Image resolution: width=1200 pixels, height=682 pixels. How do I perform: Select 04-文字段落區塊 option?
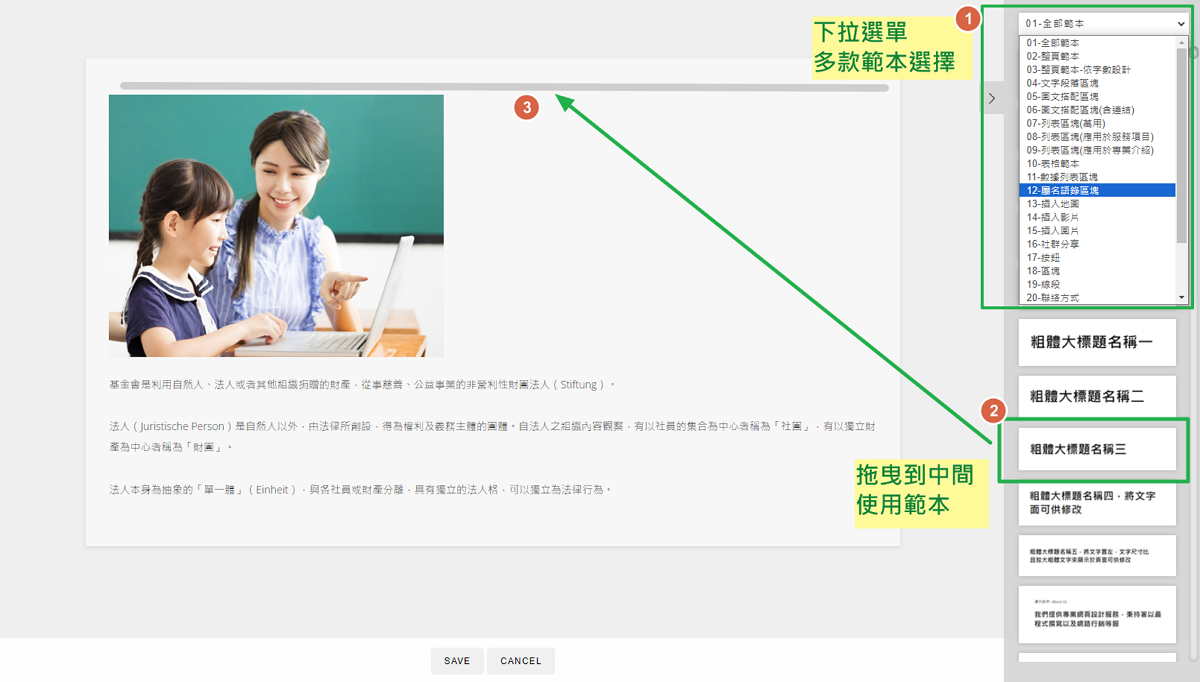tap(1097, 83)
